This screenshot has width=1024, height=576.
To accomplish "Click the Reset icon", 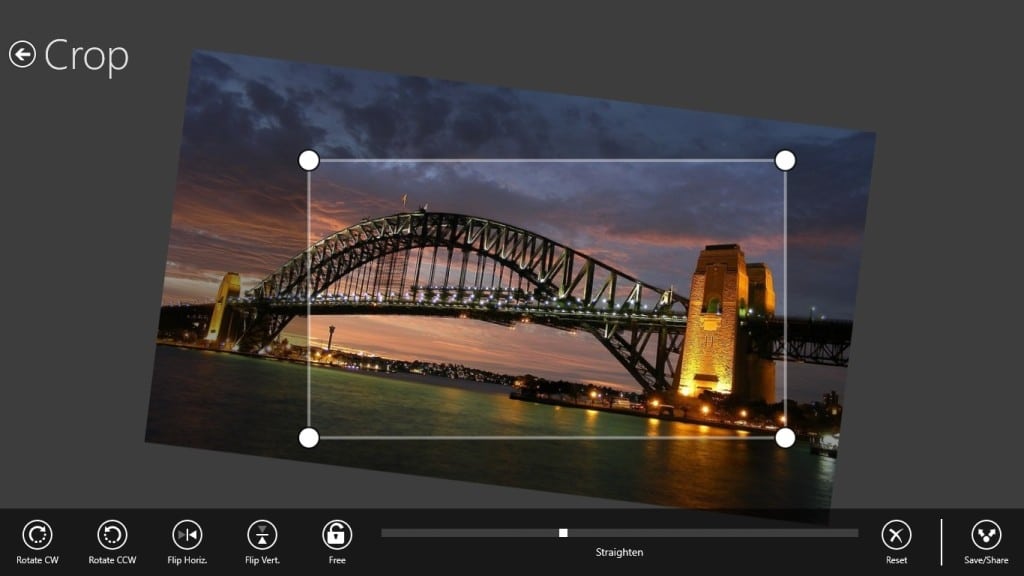I will tap(896, 535).
